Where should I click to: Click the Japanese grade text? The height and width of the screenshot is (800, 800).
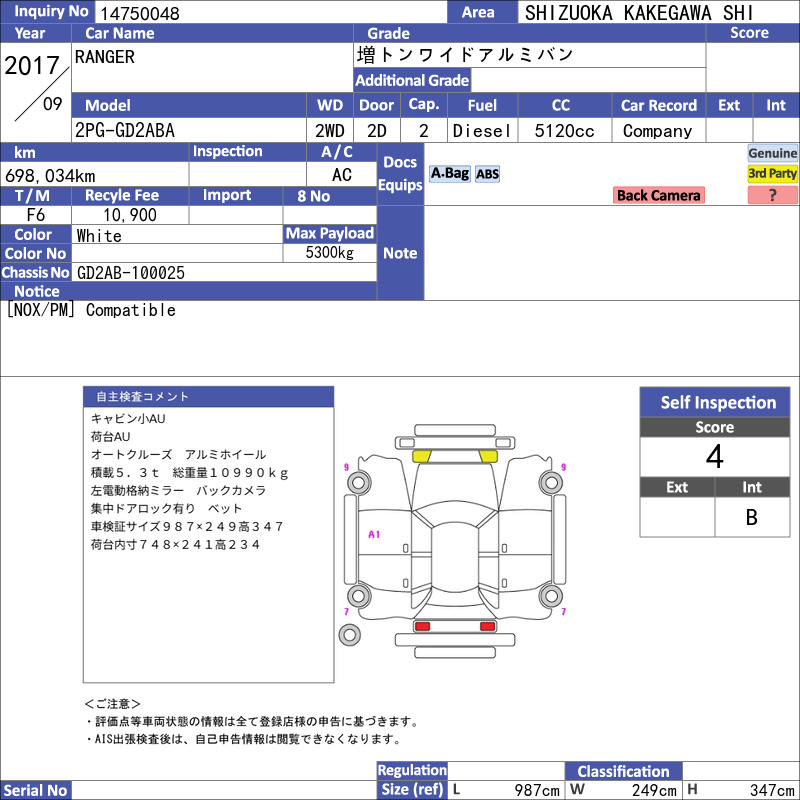tap(465, 55)
